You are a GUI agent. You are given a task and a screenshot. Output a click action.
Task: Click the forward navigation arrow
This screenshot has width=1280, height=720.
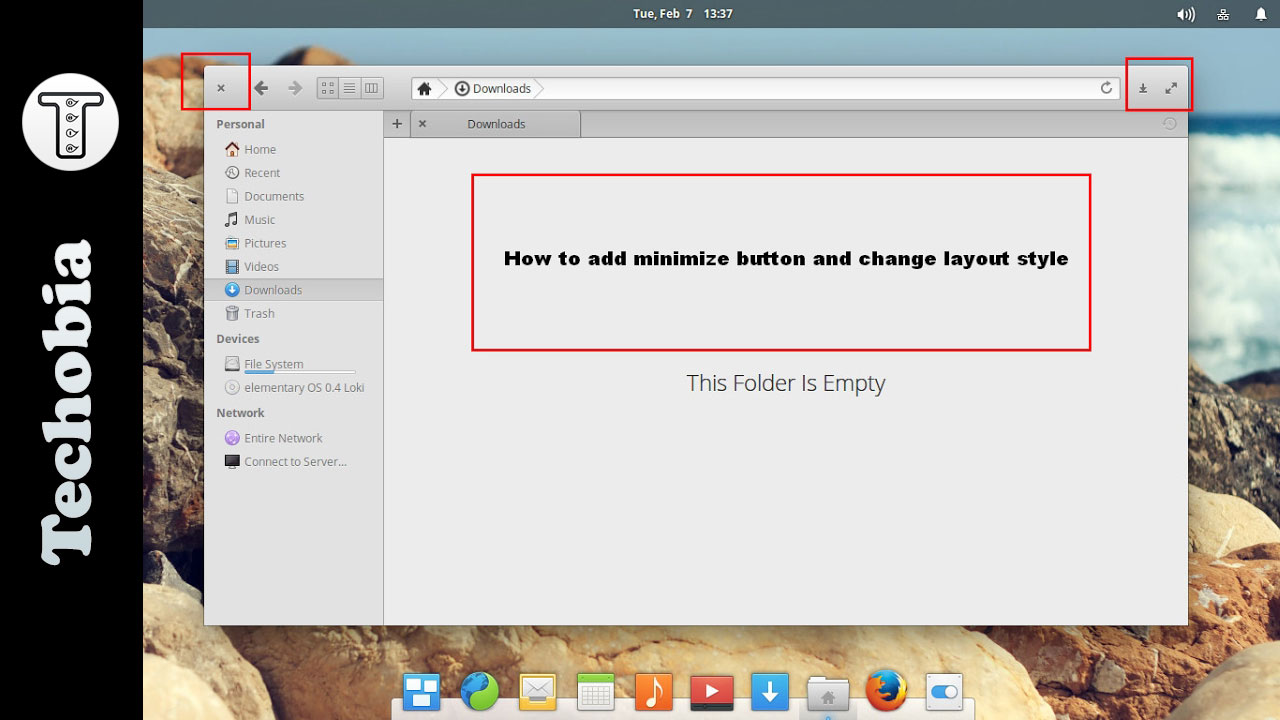tap(295, 88)
